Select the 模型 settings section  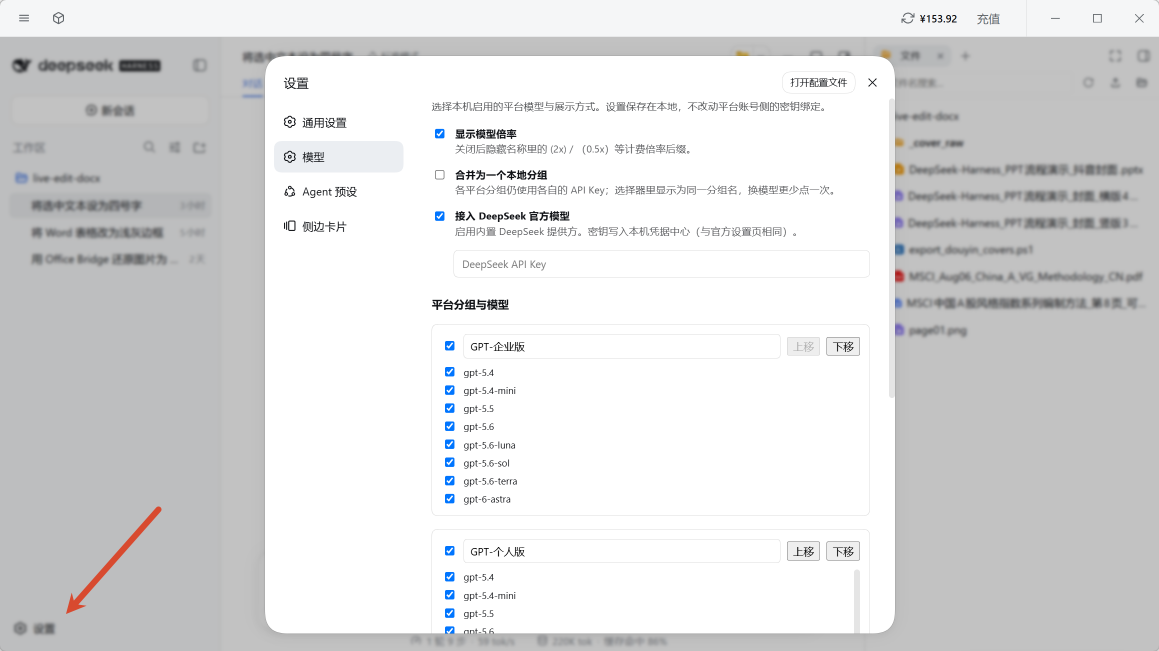point(339,157)
